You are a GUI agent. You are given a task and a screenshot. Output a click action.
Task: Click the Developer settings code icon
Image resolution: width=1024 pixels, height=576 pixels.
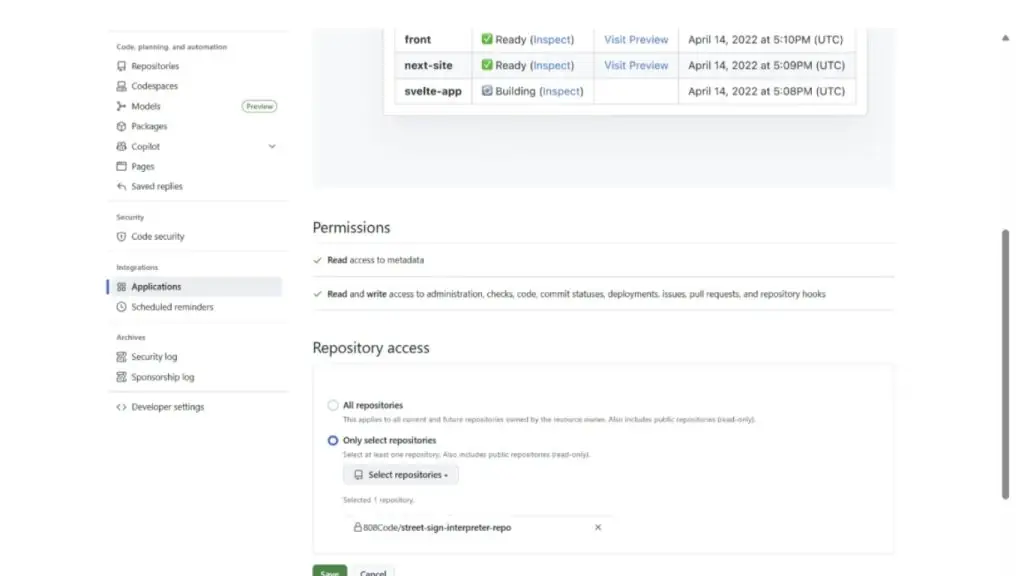tap(121, 407)
